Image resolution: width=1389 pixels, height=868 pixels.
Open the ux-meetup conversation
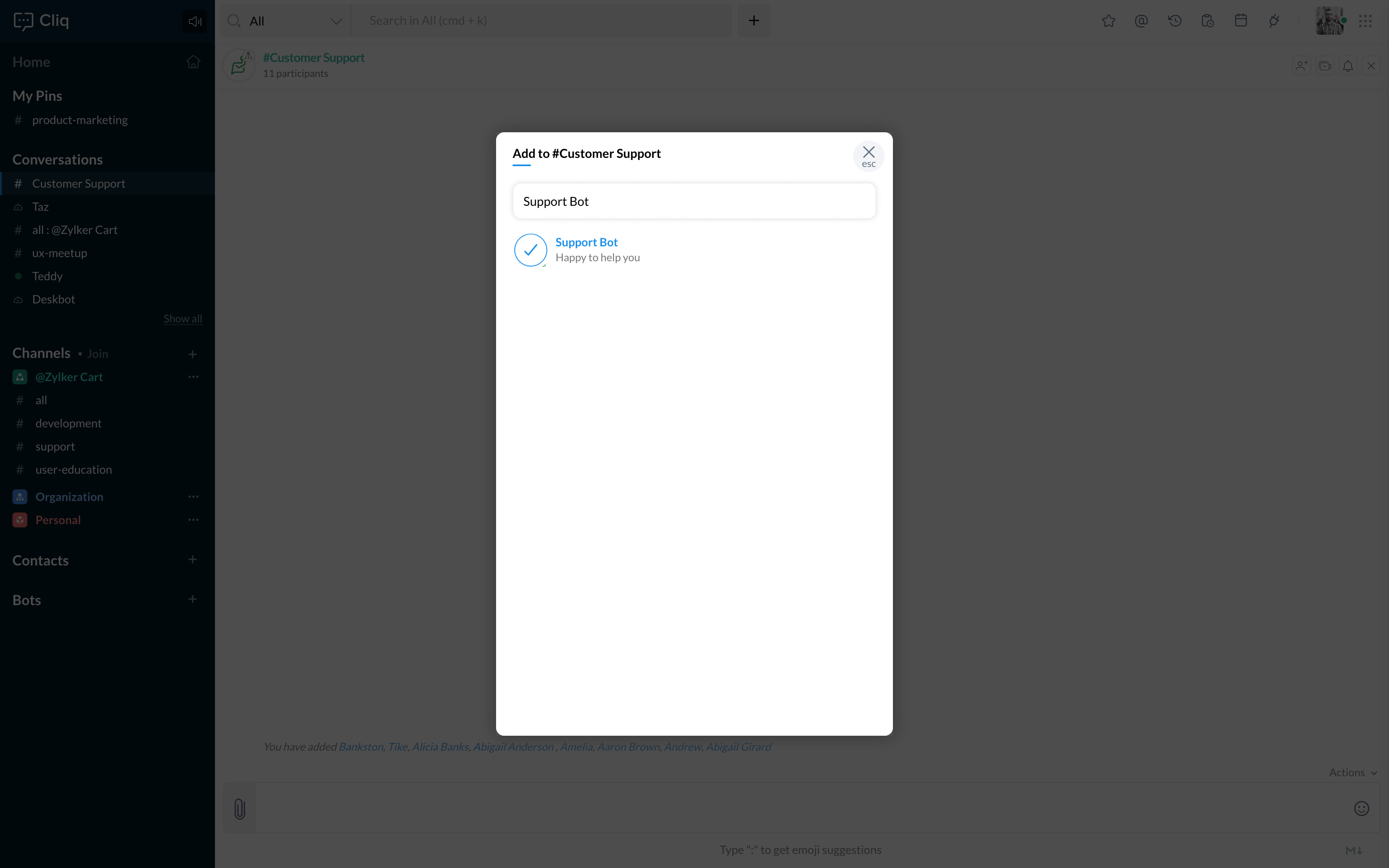[60, 253]
